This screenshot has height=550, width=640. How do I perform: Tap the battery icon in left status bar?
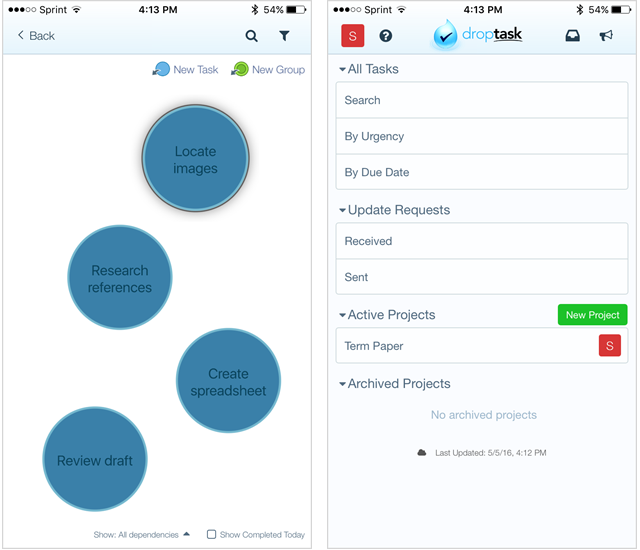tap(296, 9)
